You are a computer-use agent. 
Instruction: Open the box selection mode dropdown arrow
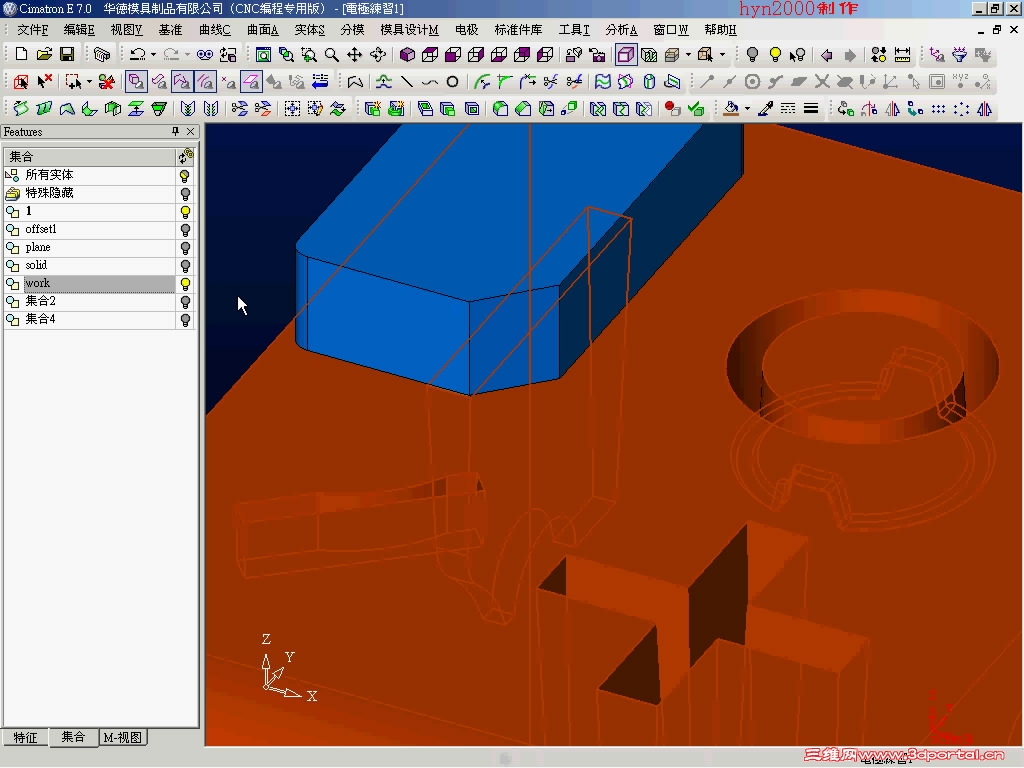pyautogui.click(x=89, y=82)
